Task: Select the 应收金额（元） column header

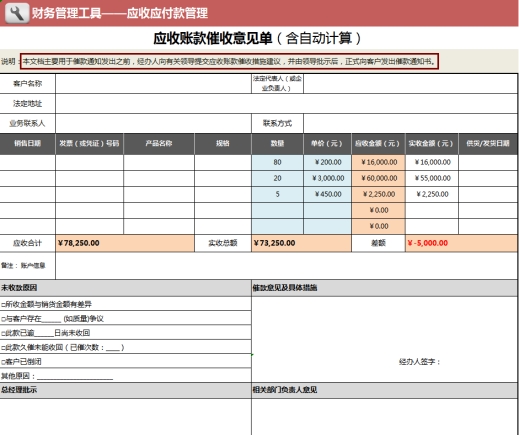Action: click(378, 144)
